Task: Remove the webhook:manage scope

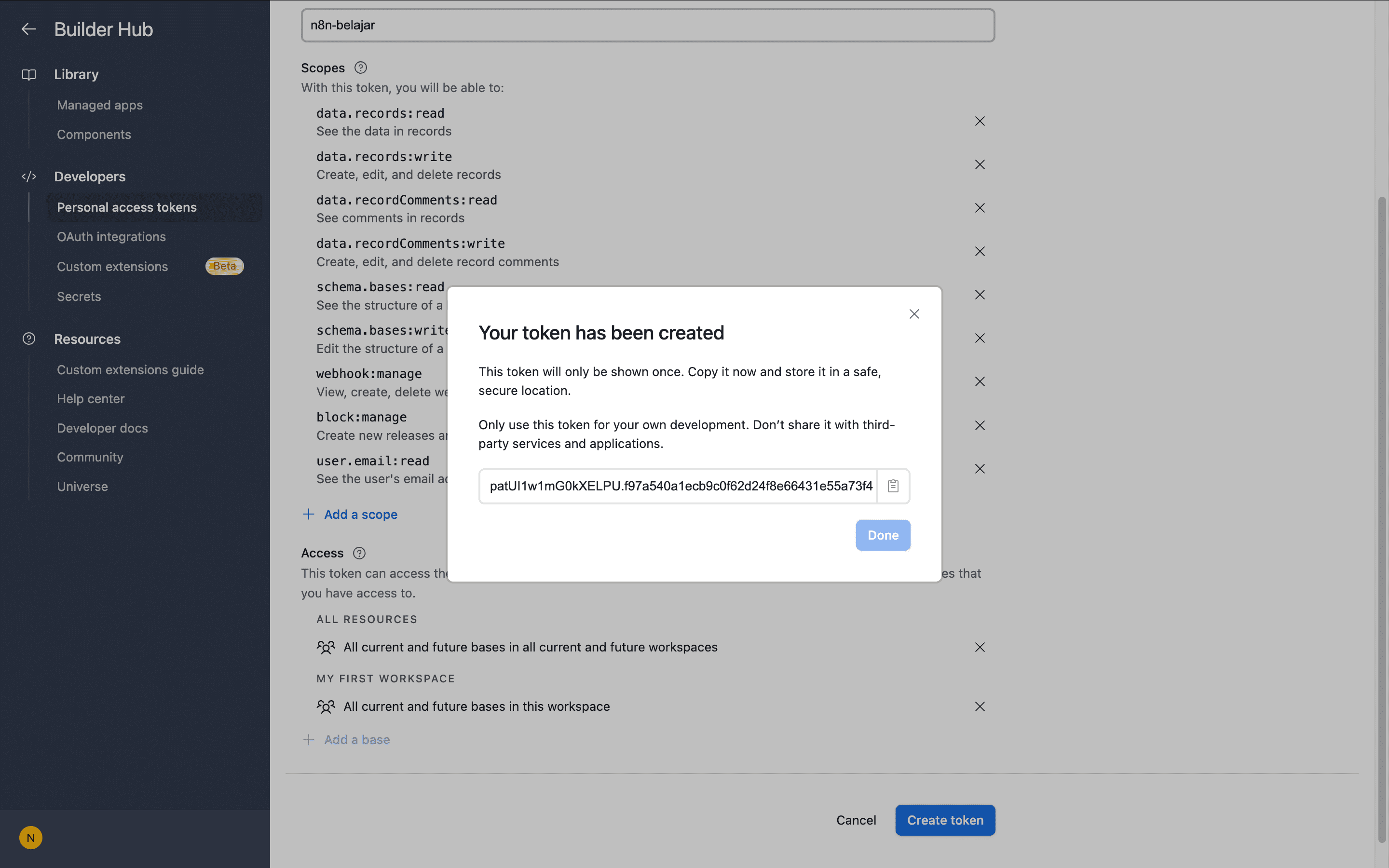Action: (980, 381)
